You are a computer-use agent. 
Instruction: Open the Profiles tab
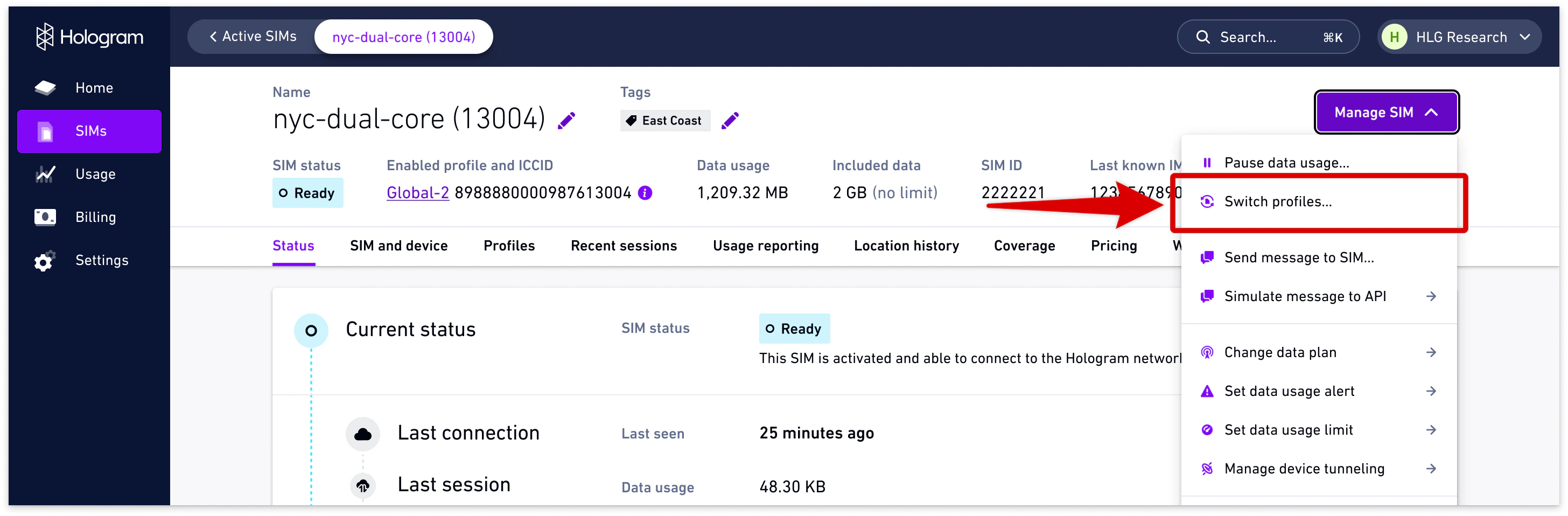(509, 246)
